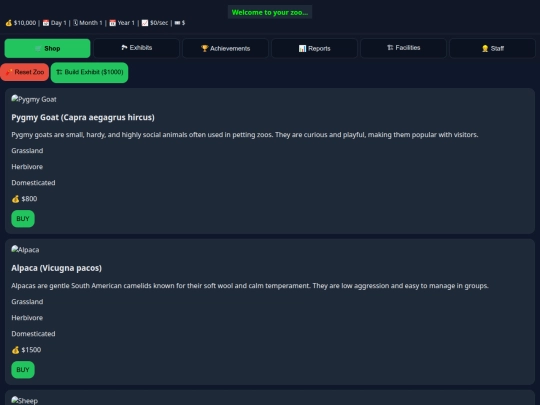Open the Shop tab

(x=48, y=48)
